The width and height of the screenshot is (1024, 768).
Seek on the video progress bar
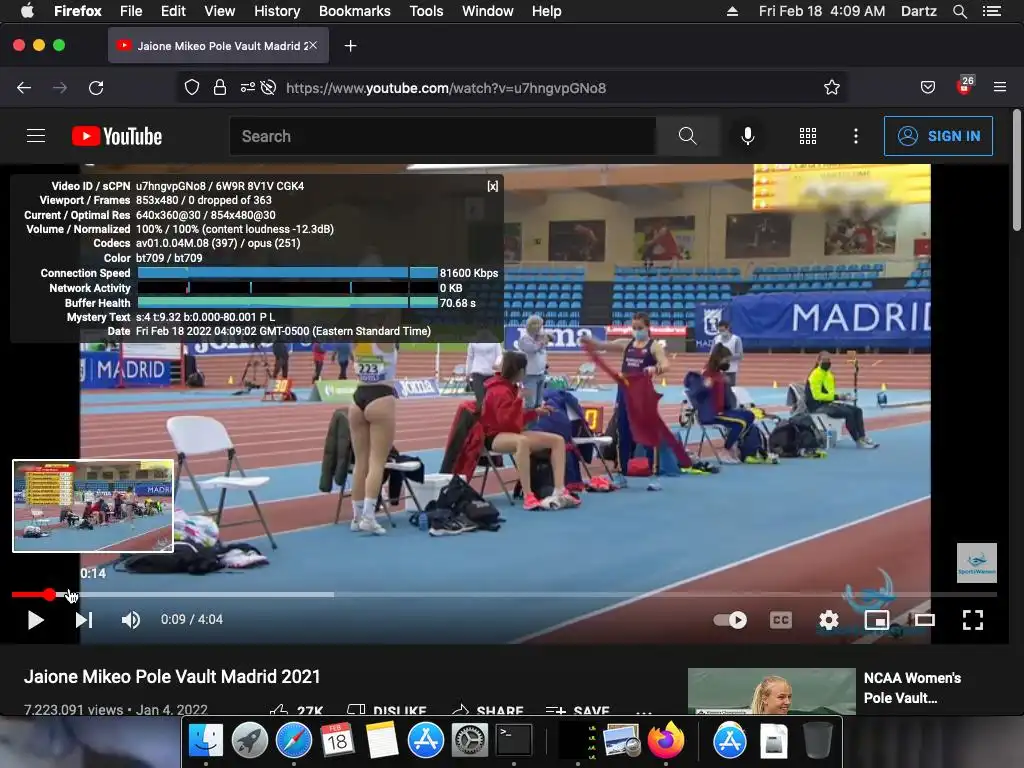pos(504,594)
